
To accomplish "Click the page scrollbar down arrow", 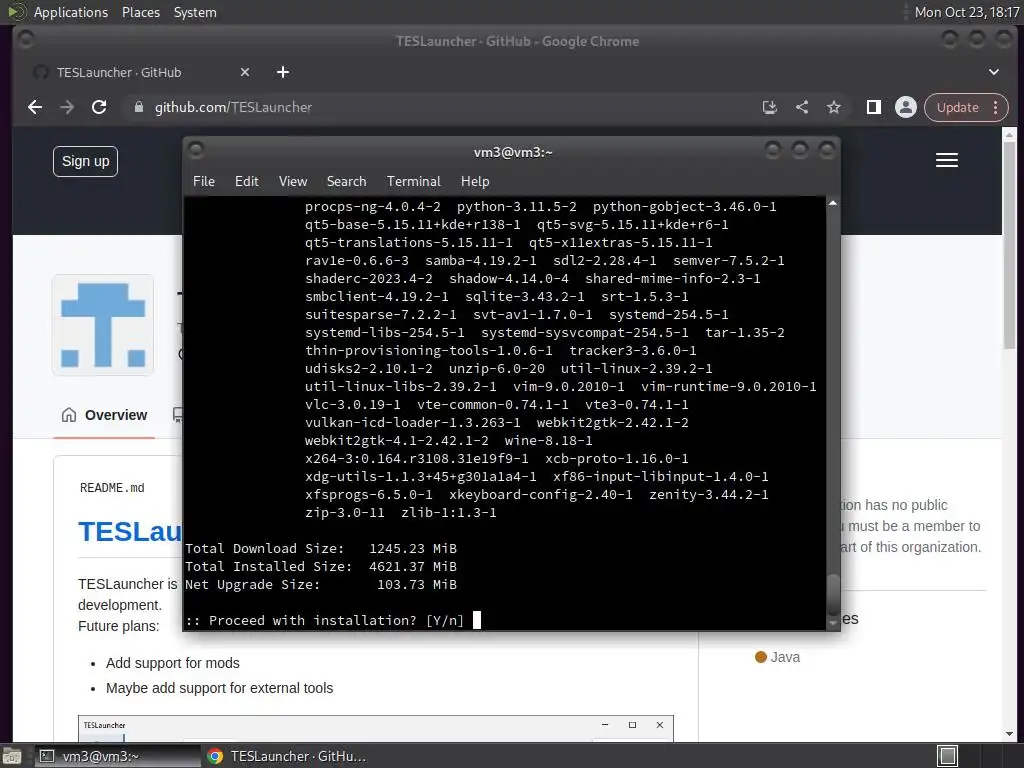I will coord(1009,734).
